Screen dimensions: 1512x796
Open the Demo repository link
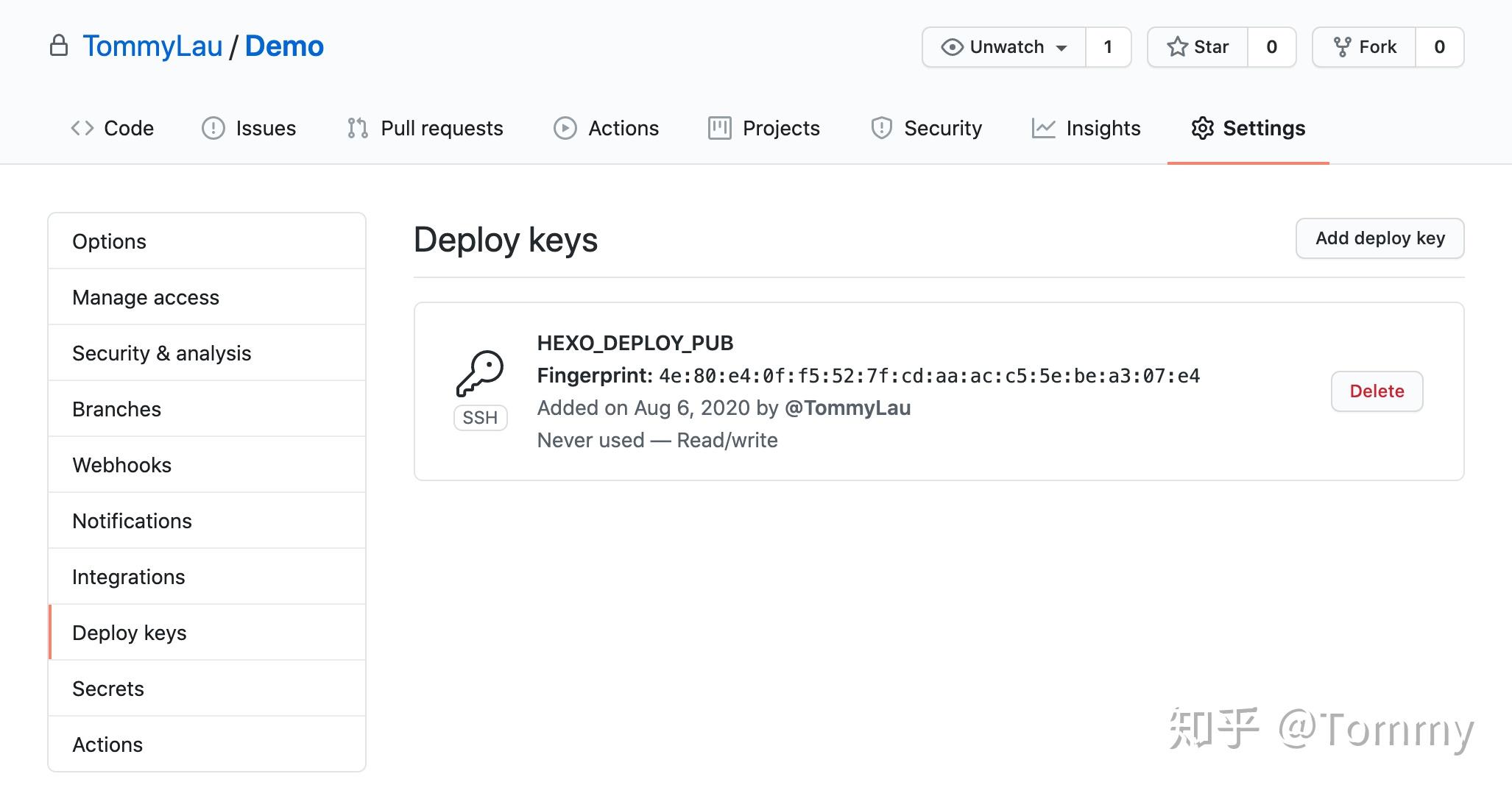point(284,46)
